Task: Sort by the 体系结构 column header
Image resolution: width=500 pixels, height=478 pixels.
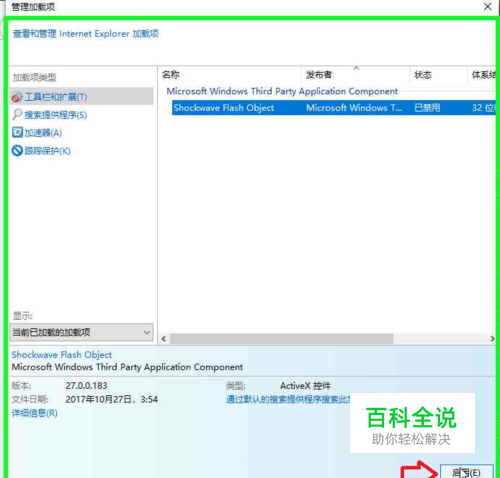Action: tap(483, 75)
